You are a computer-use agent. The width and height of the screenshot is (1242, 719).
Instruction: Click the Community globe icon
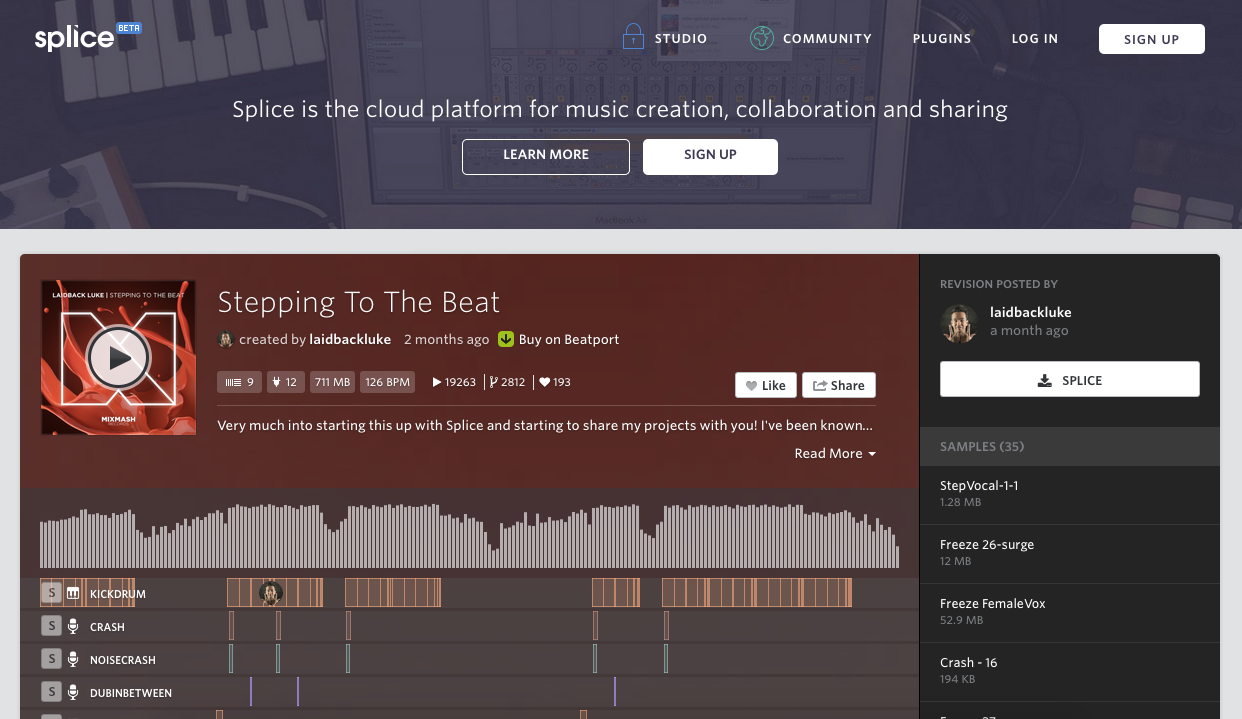pyautogui.click(x=762, y=38)
